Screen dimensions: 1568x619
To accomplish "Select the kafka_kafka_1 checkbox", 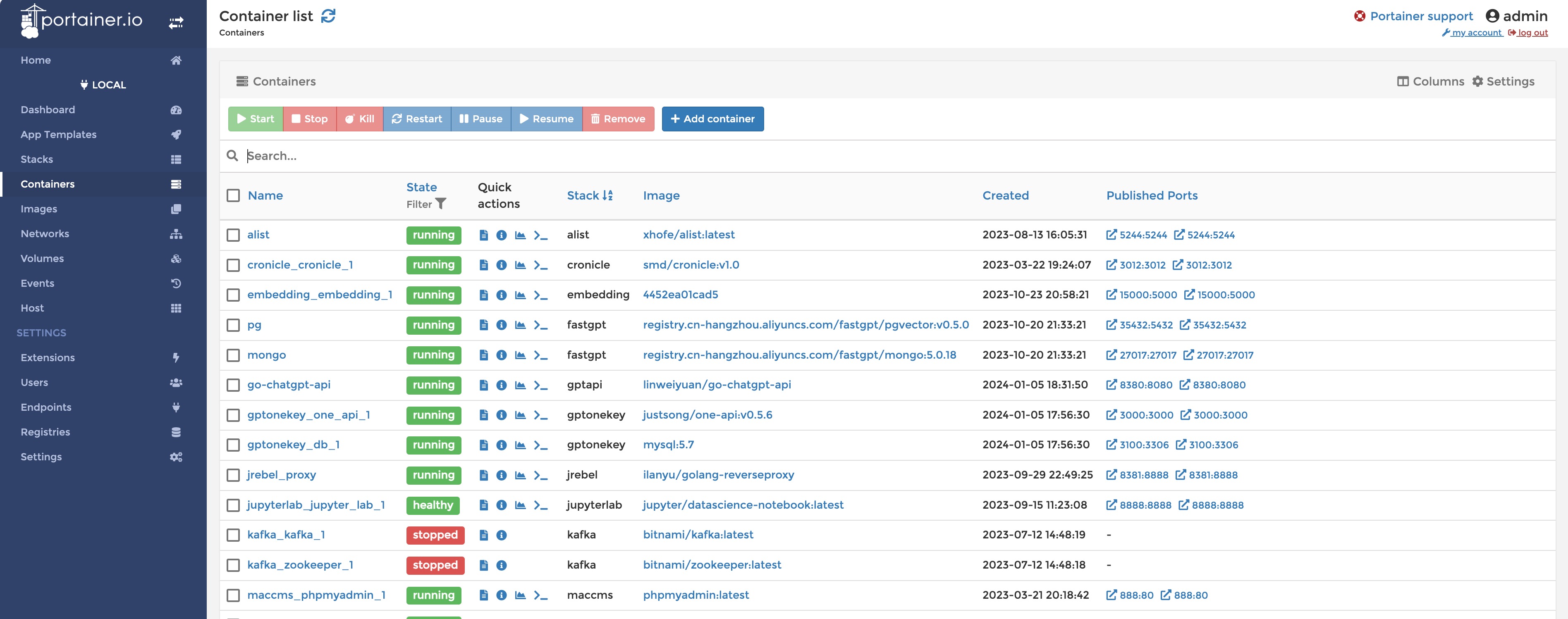I will (233, 535).
